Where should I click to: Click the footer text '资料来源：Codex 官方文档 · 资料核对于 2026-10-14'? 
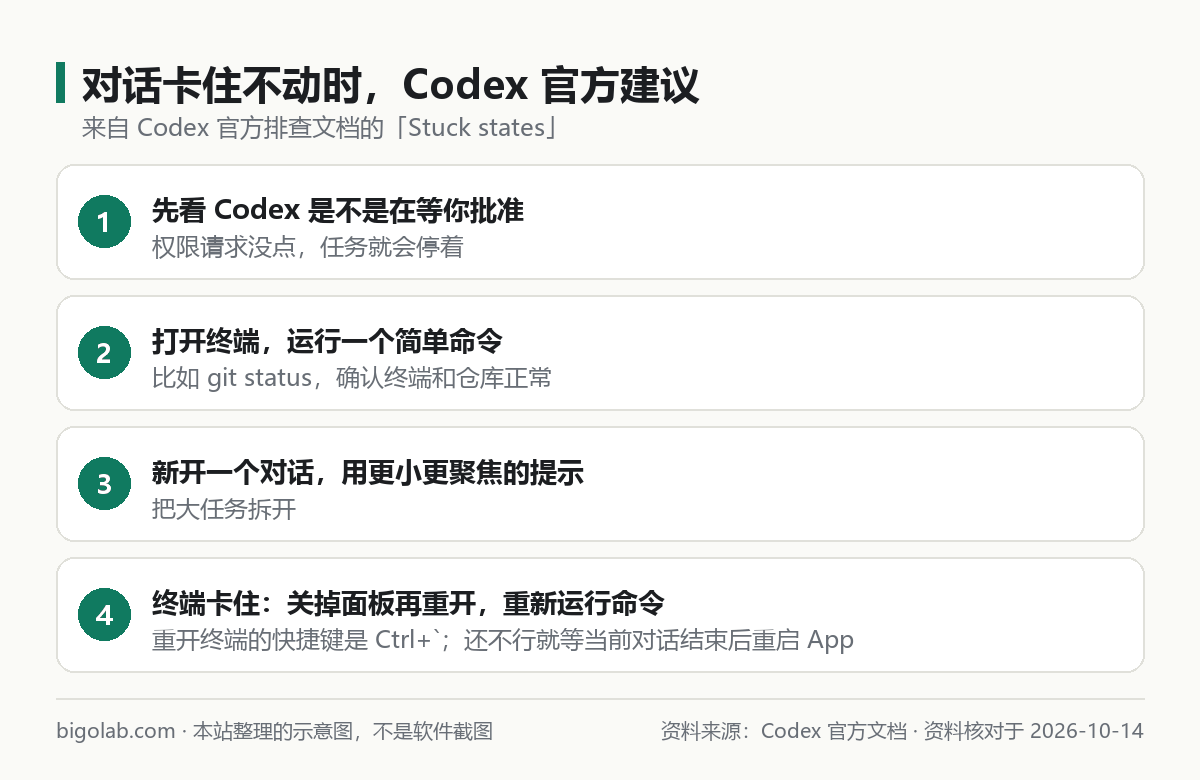(902, 731)
